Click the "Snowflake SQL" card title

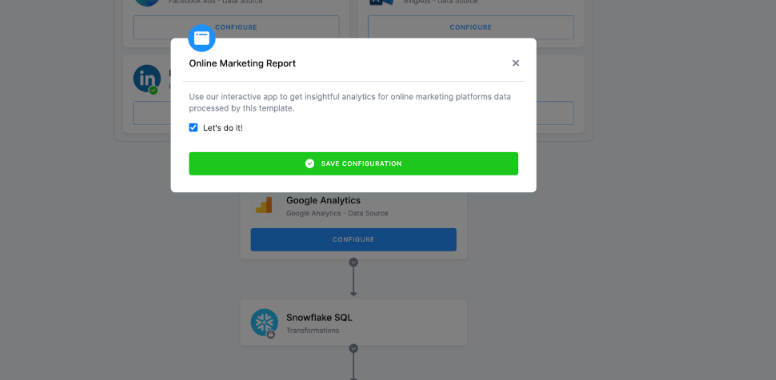[319, 318]
